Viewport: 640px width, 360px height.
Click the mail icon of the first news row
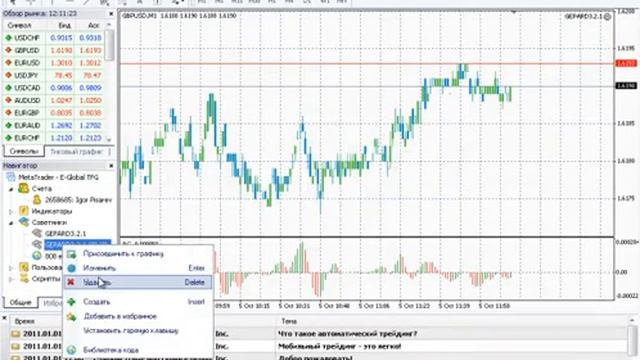(x=16, y=334)
